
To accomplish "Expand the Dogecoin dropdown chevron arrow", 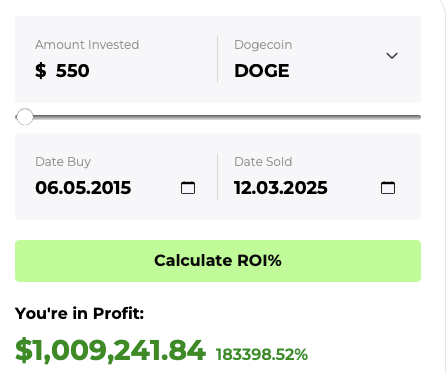I will point(392,56).
